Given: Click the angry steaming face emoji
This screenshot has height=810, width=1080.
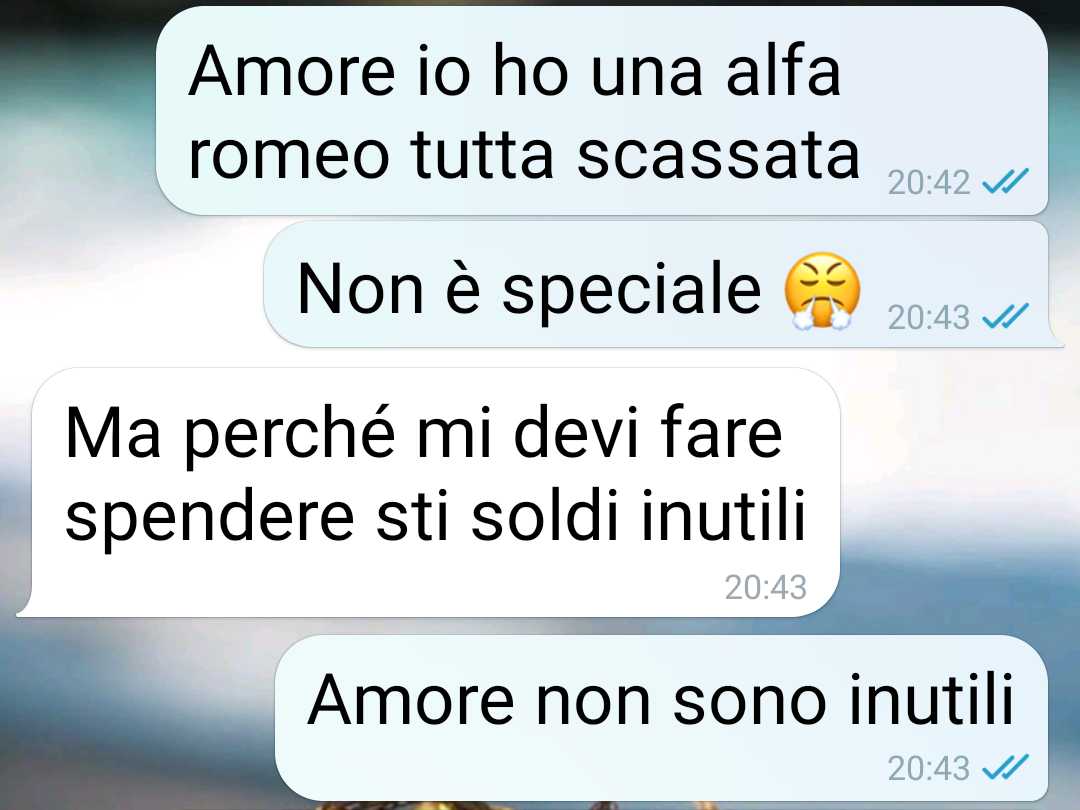Looking at the screenshot, I should 822,292.
